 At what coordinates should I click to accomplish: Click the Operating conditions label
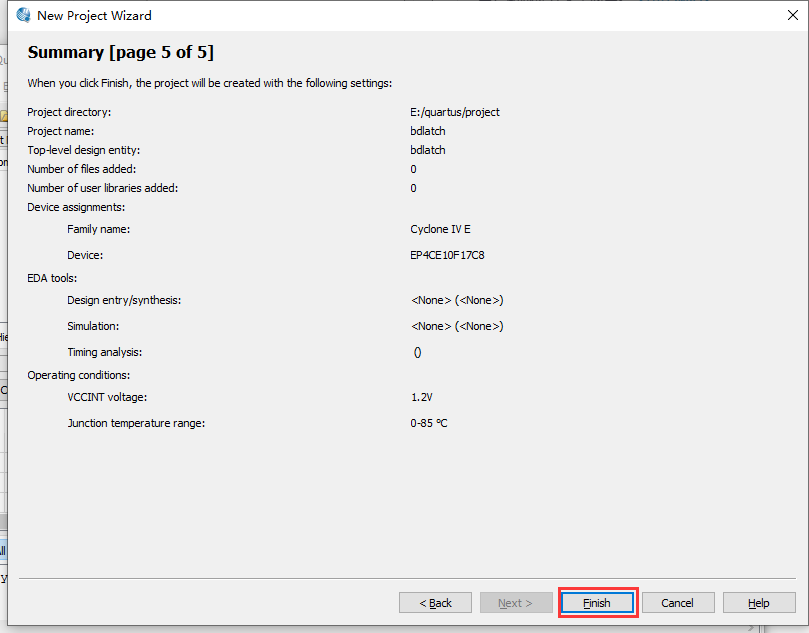click(x=78, y=375)
